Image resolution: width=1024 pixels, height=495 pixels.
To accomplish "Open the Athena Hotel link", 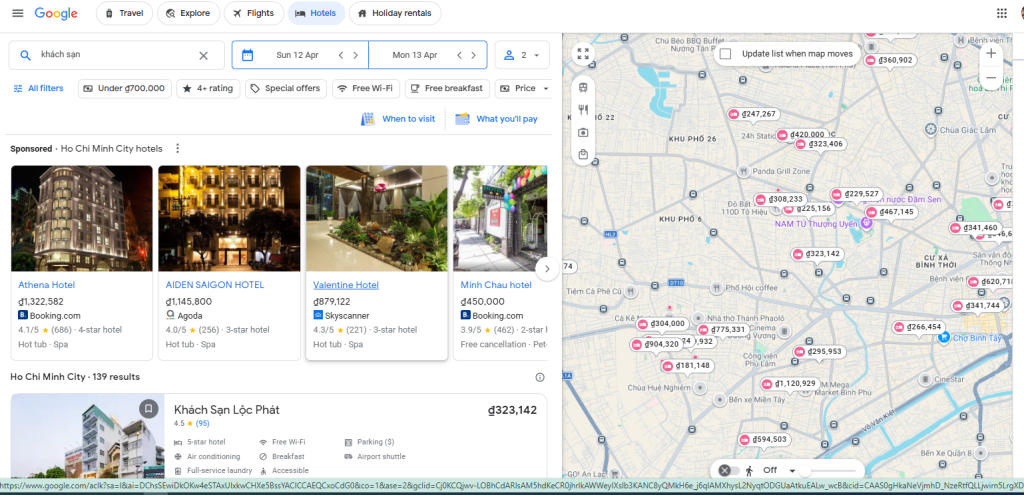I will coord(46,285).
